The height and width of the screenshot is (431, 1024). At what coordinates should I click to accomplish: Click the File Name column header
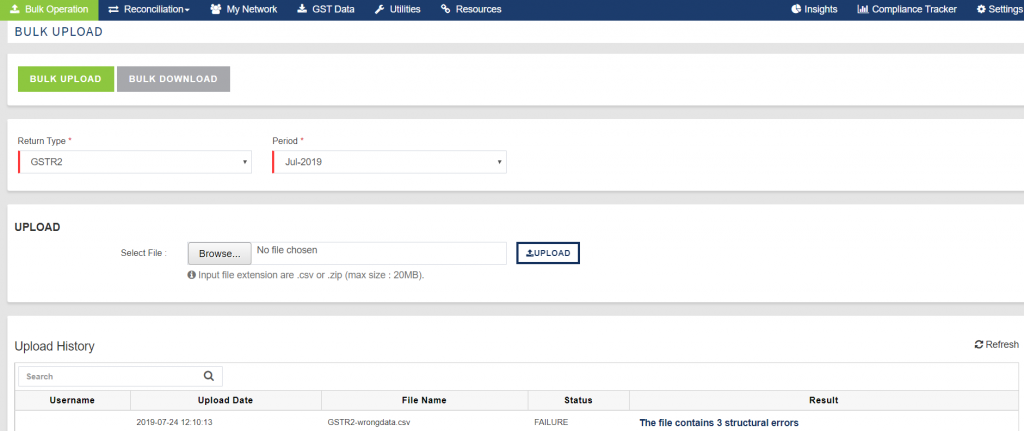pos(424,400)
